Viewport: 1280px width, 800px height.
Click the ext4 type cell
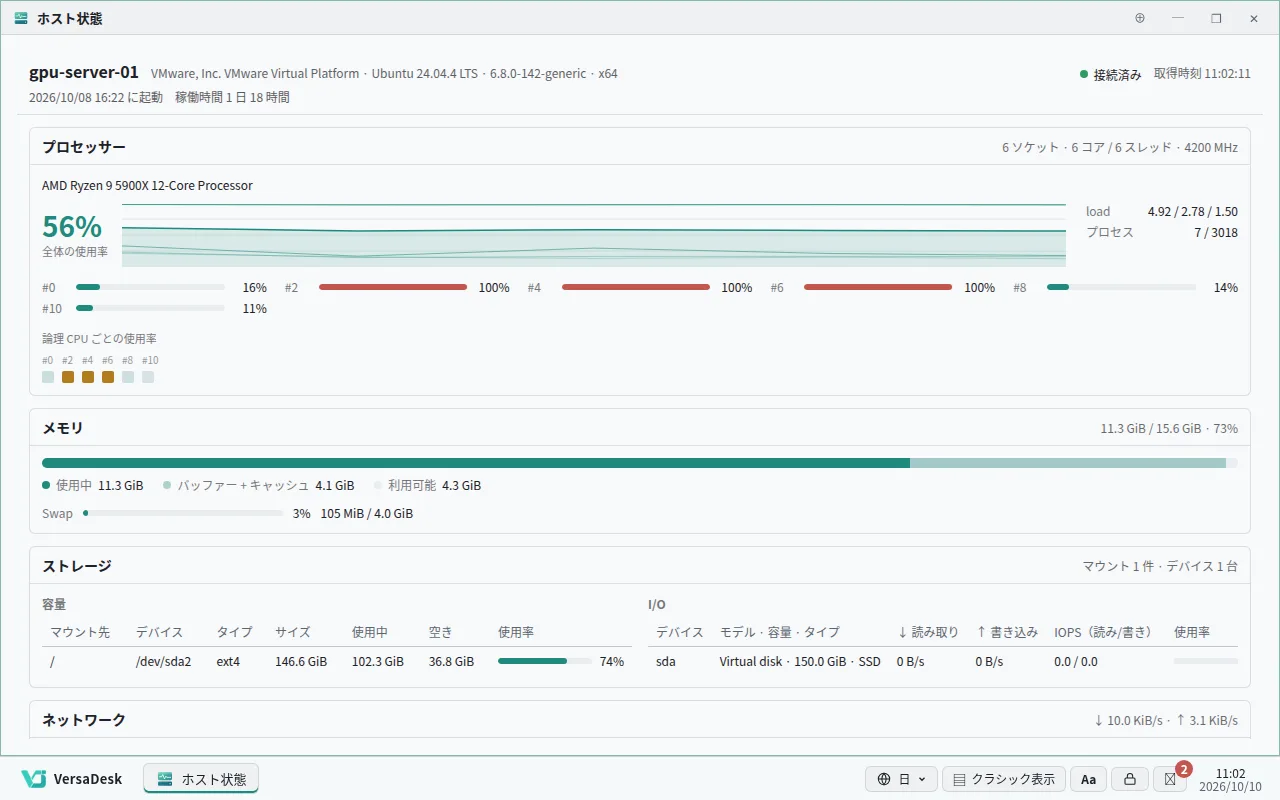coord(228,662)
